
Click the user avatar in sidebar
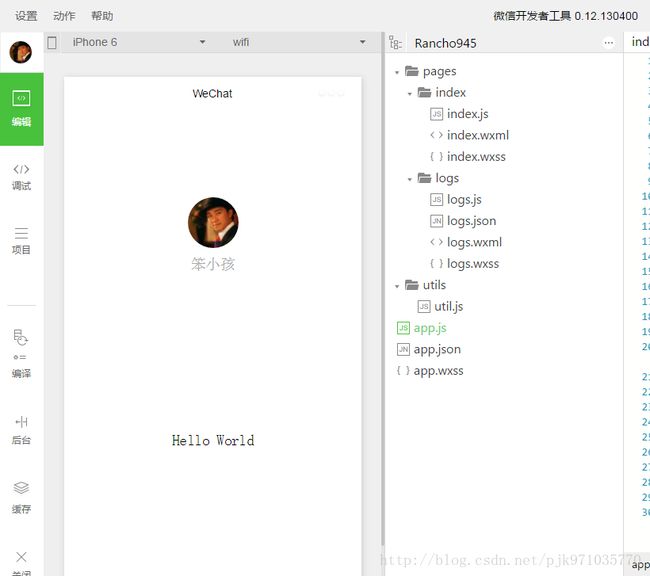pos(21,52)
